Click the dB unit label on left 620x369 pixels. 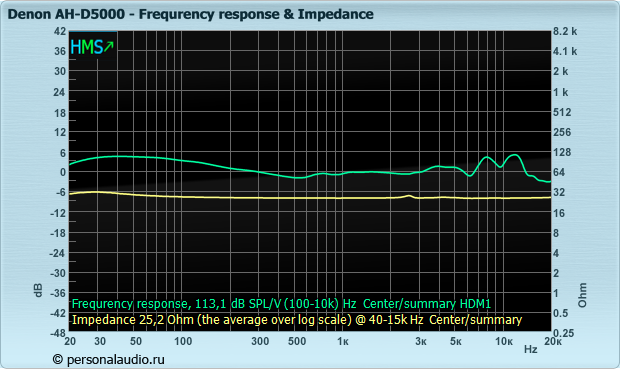(38, 290)
